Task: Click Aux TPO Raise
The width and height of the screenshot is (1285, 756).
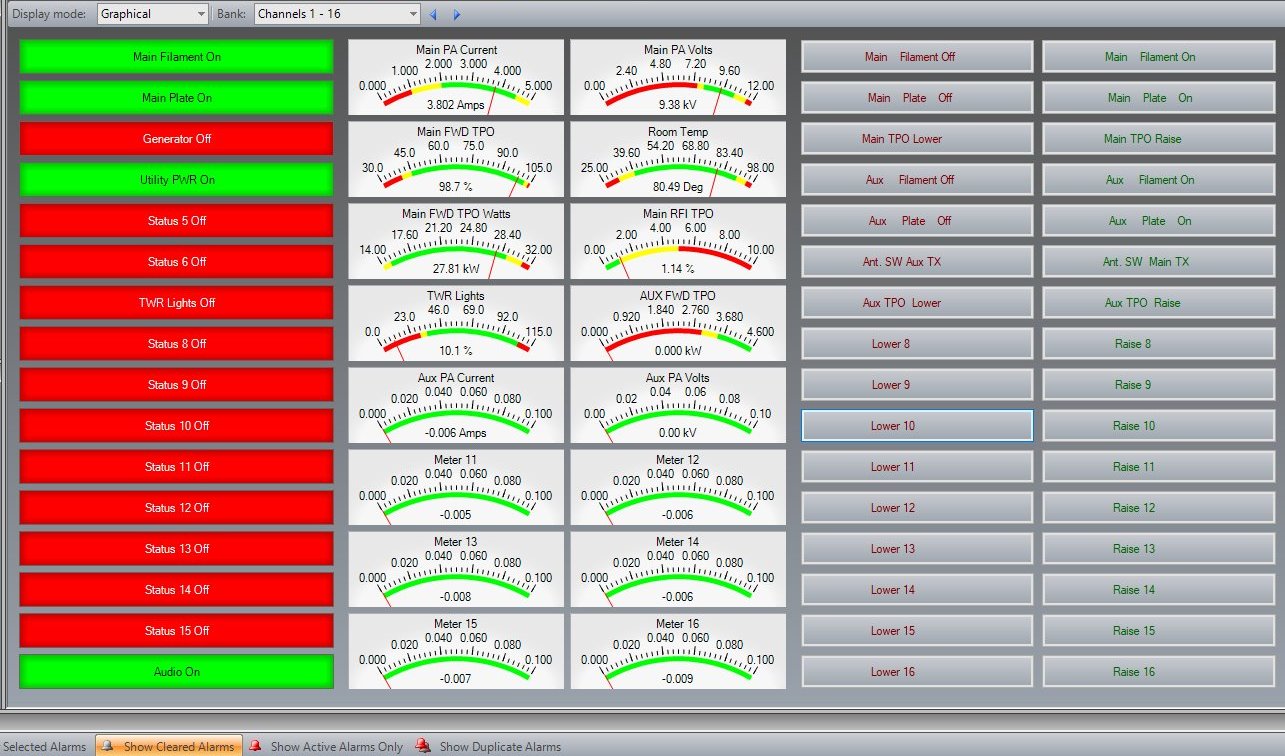Action: coord(1158,303)
